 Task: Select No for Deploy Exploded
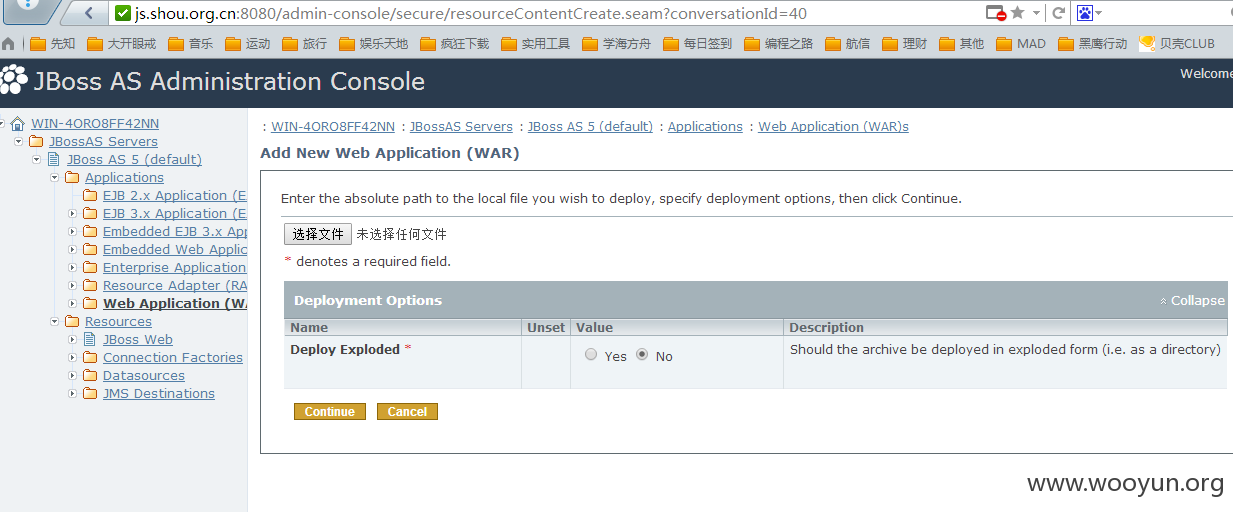(642, 355)
